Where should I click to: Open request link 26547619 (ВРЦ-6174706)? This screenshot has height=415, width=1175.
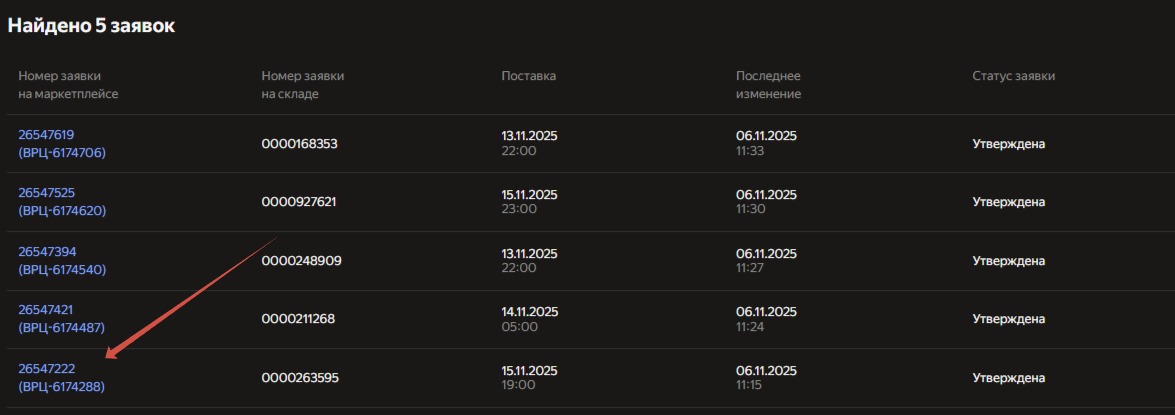(x=61, y=144)
